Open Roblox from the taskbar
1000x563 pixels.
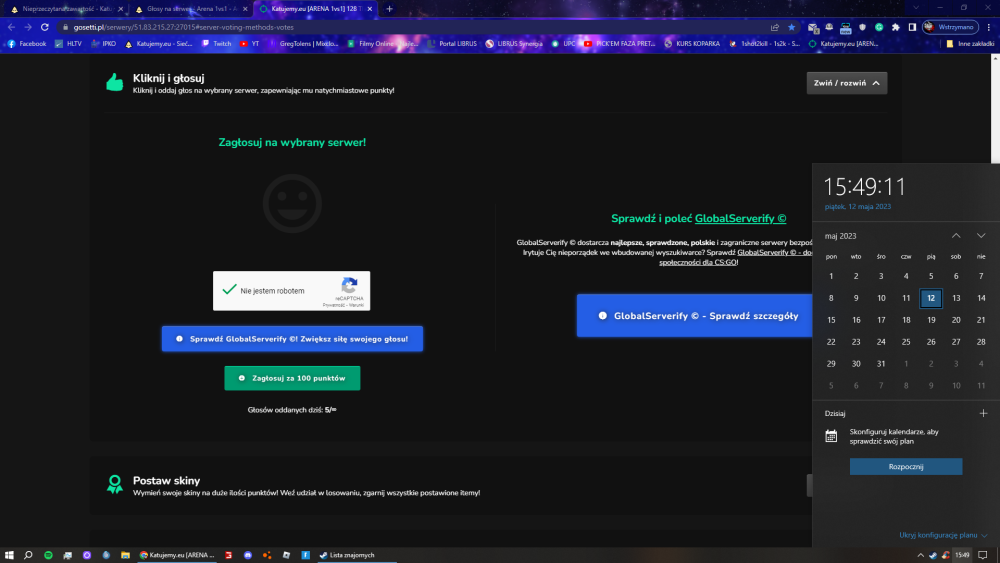click(x=286, y=555)
